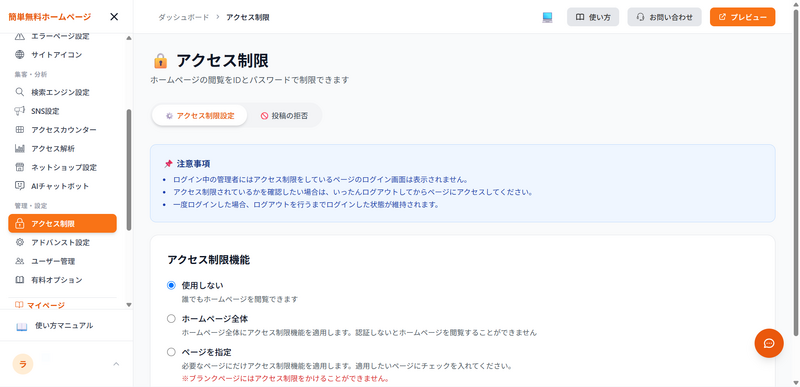Viewport: 800px width, 387px height.
Task: Click the 簡単無料ホームページ logo link
Action: point(49,17)
